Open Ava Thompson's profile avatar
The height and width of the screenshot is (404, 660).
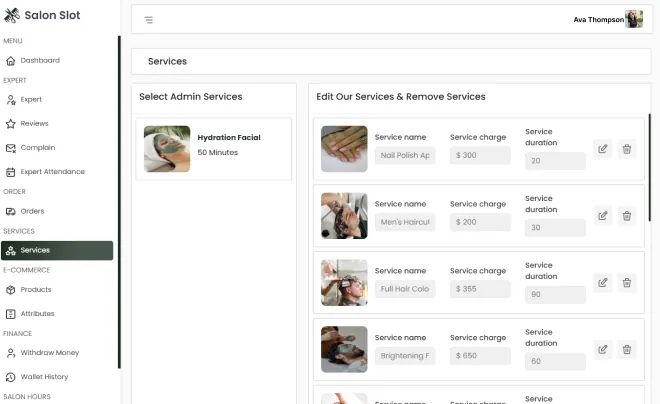pyautogui.click(x=634, y=19)
